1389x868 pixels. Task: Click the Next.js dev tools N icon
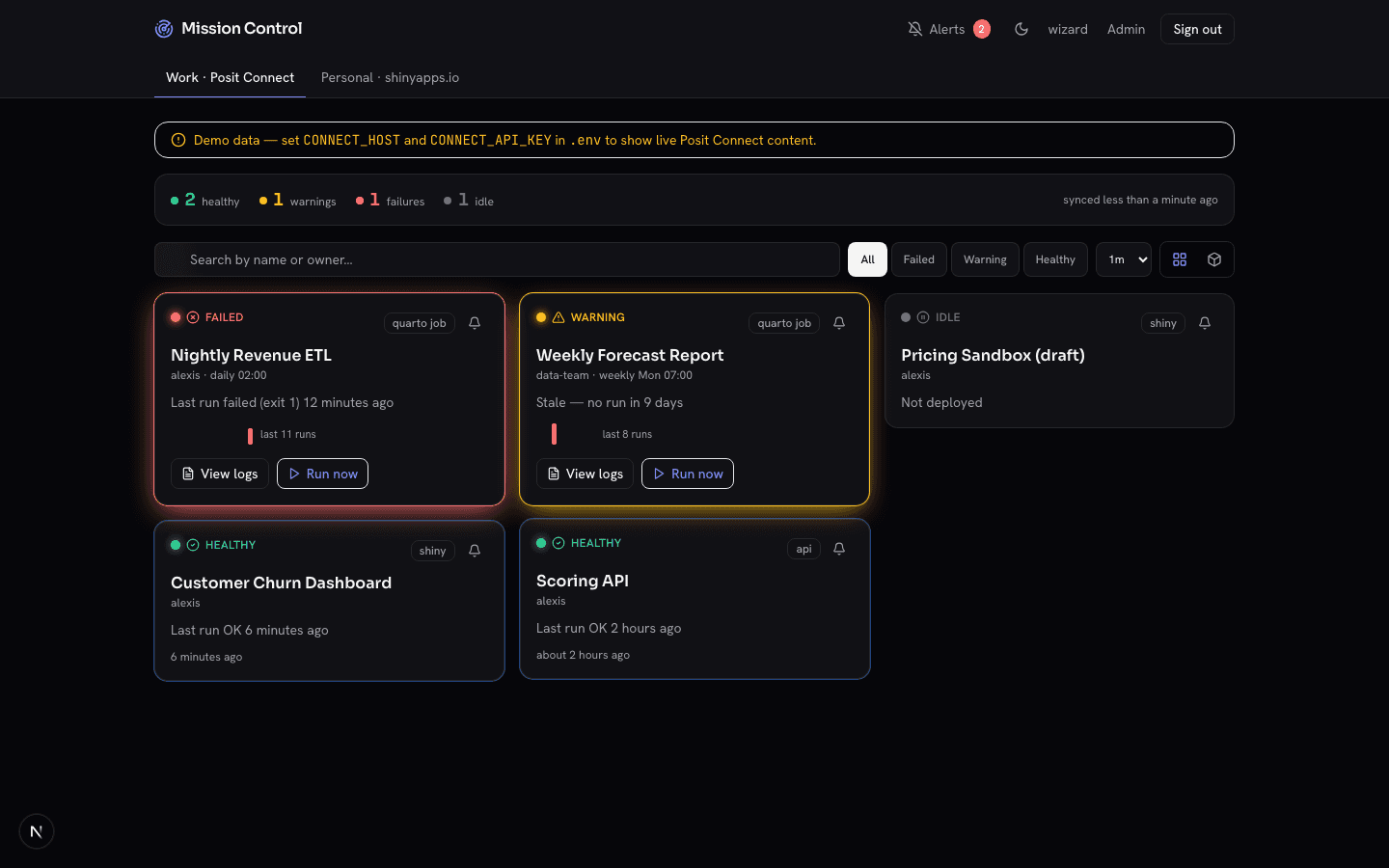(37, 831)
